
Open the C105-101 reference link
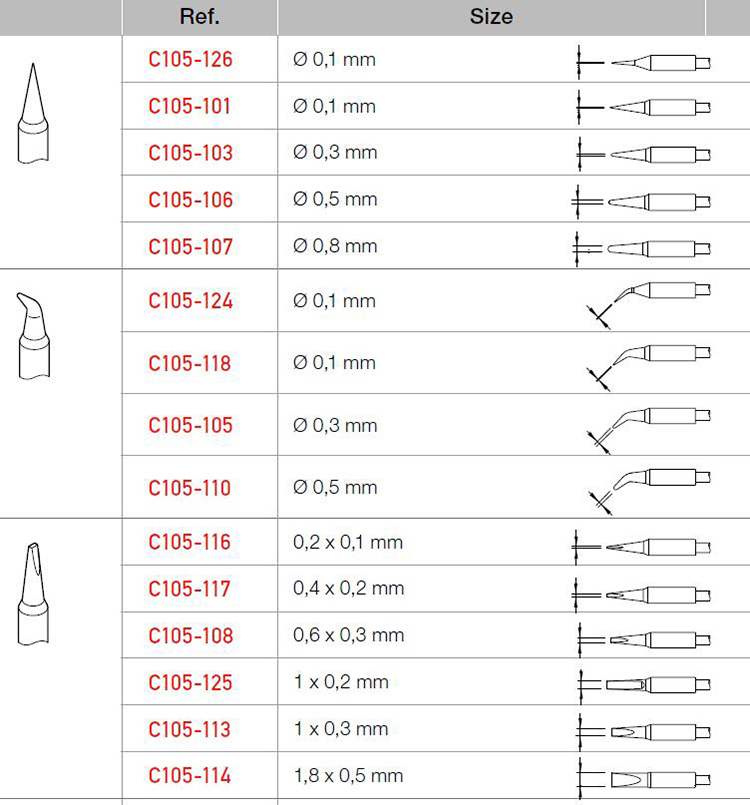coord(191,106)
